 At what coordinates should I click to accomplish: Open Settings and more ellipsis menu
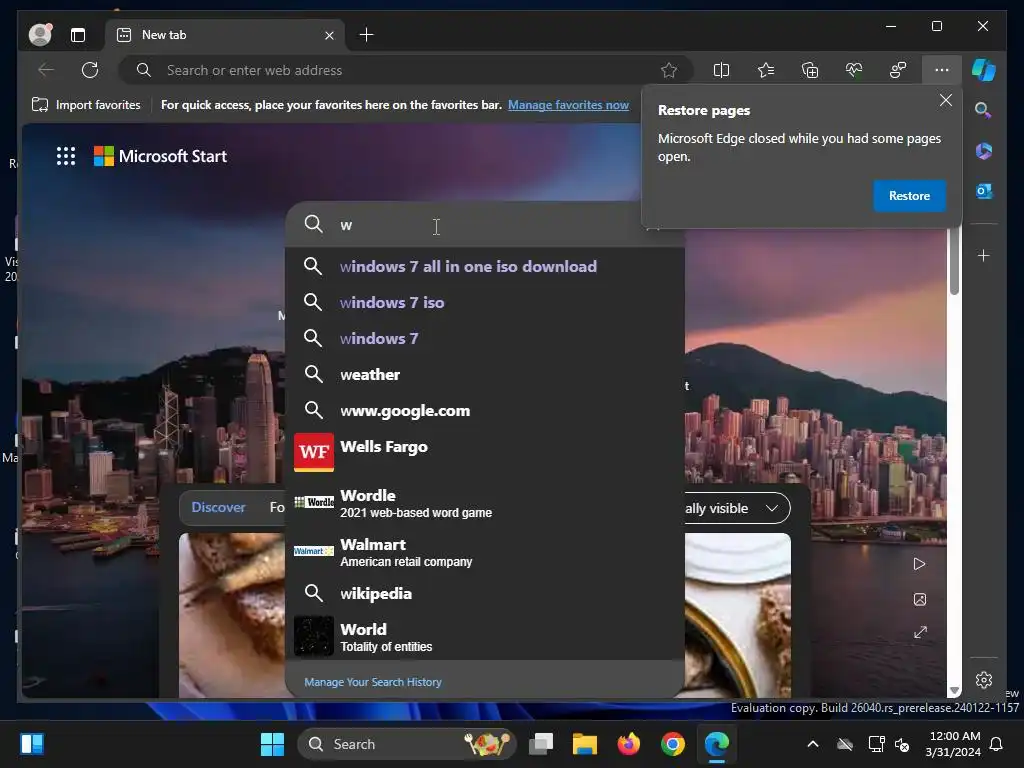point(942,70)
